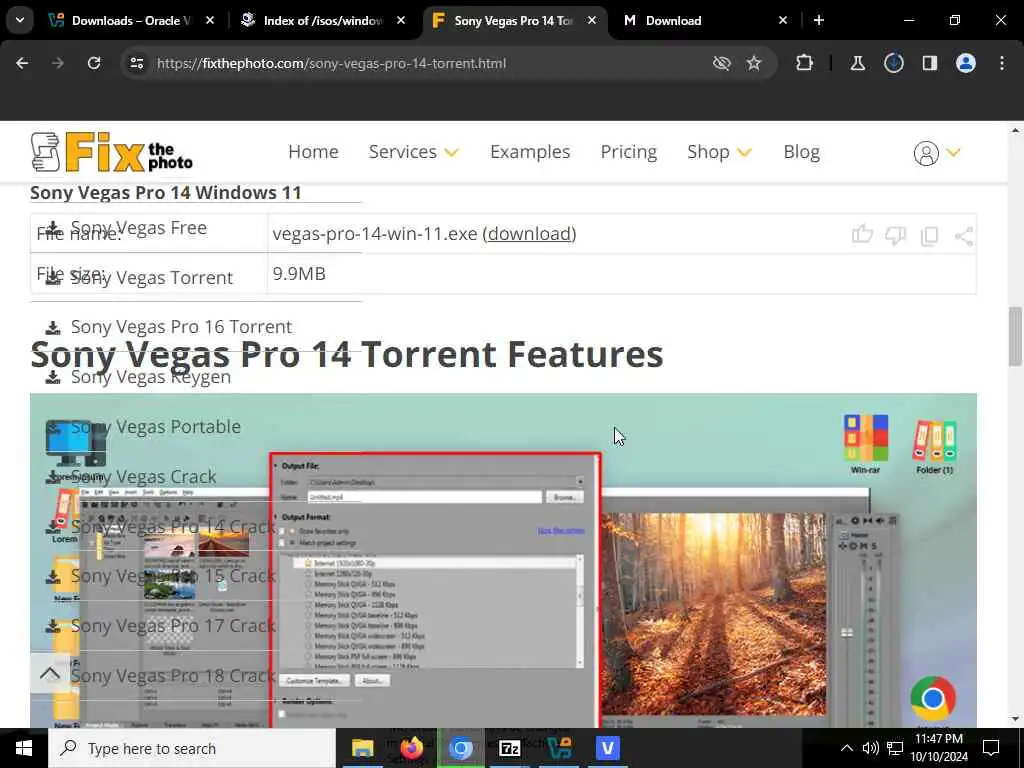Click the Sony Vegas screenshot image

click(504, 560)
